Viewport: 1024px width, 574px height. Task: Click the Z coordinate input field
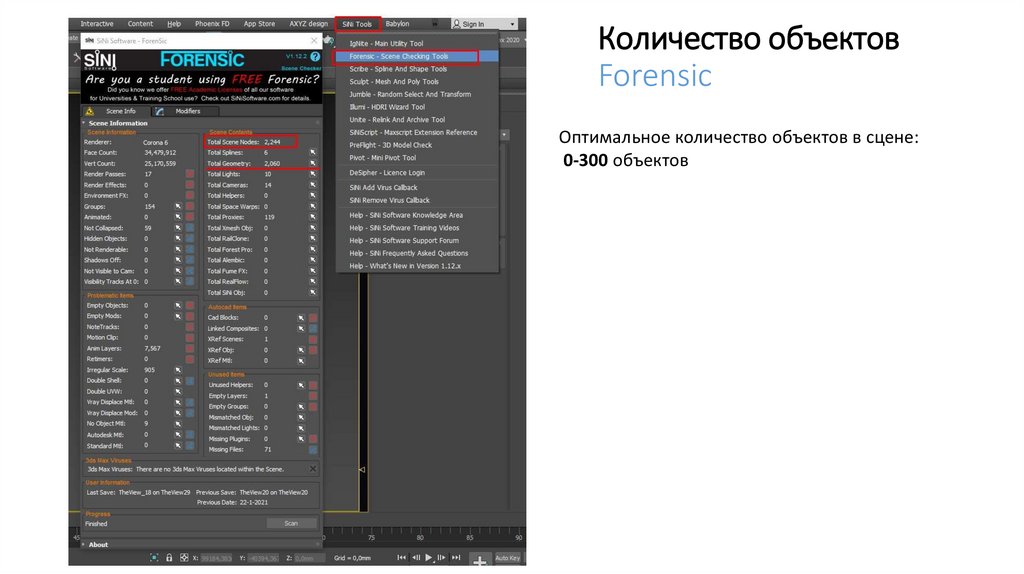(x=308, y=558)
